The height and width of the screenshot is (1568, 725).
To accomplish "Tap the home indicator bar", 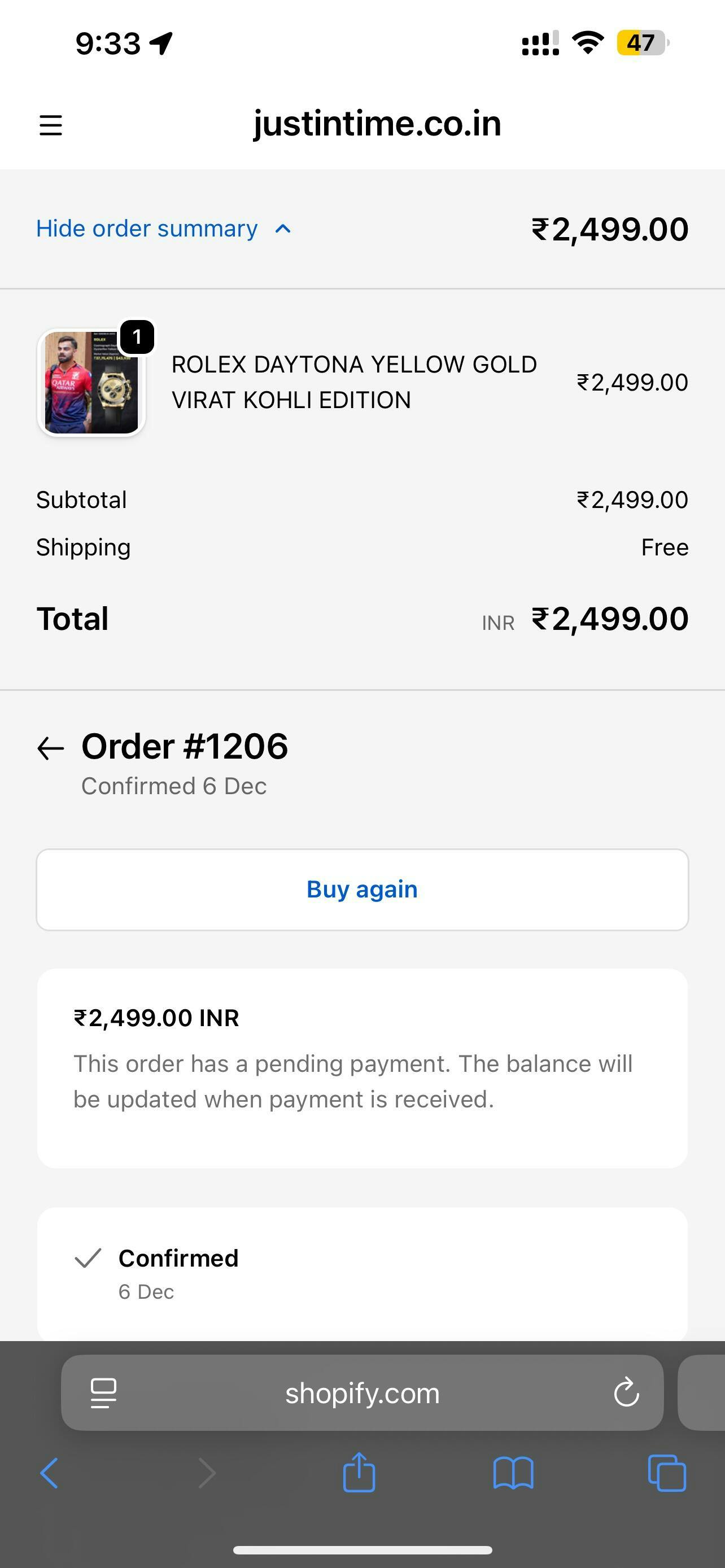I will click(362, 1550).
